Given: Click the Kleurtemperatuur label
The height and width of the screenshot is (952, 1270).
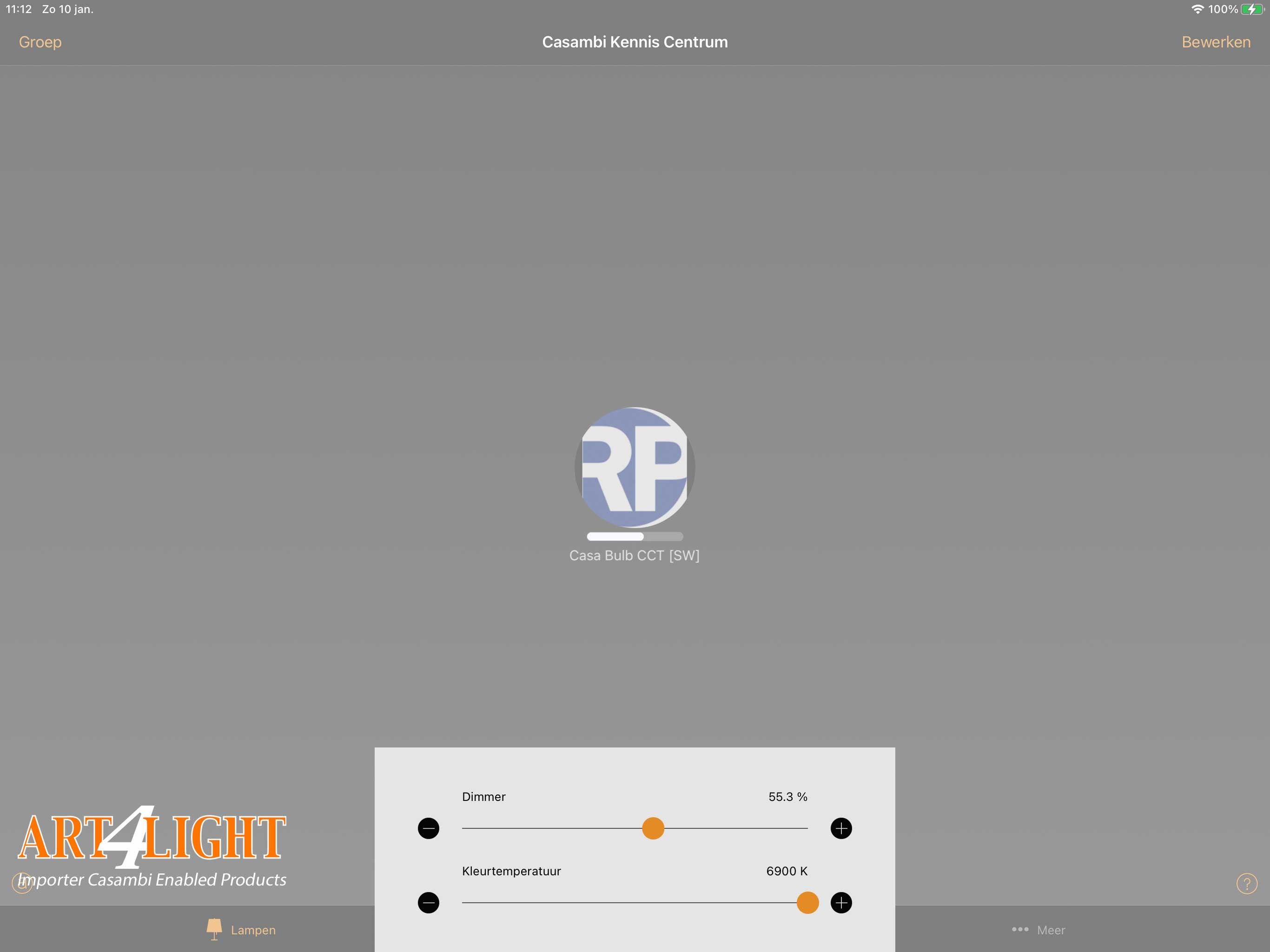Looking at the screenshot, I should point(511,871).
